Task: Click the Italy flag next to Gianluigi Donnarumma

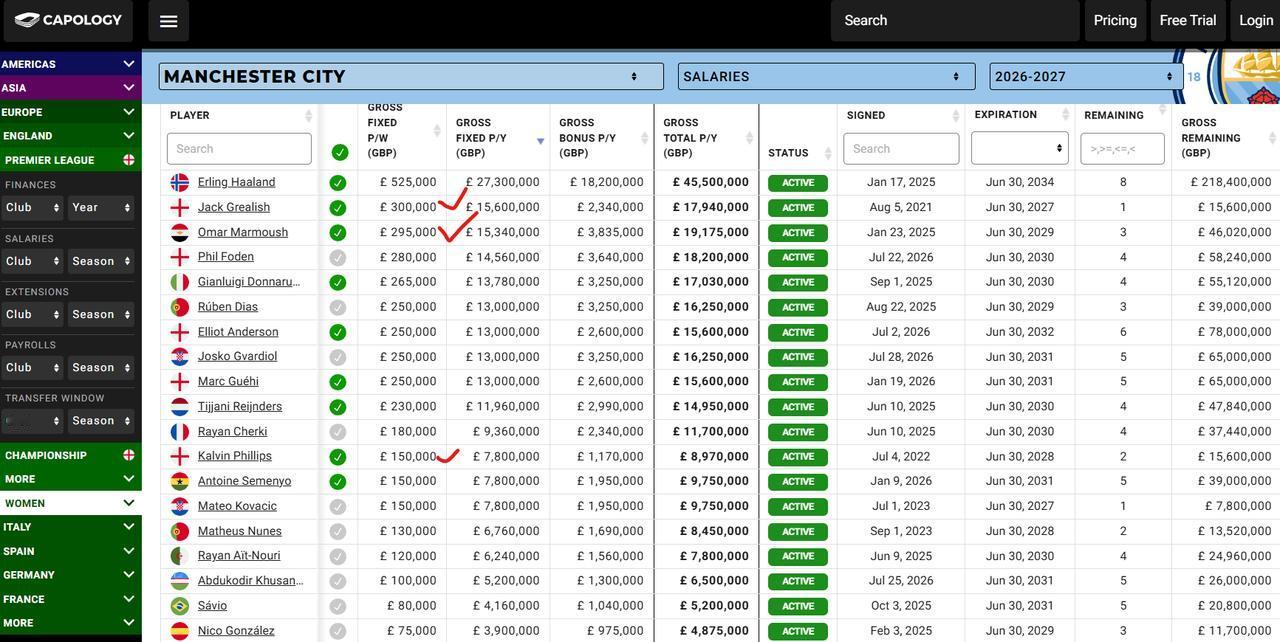Action: click(x=180, y=282)
